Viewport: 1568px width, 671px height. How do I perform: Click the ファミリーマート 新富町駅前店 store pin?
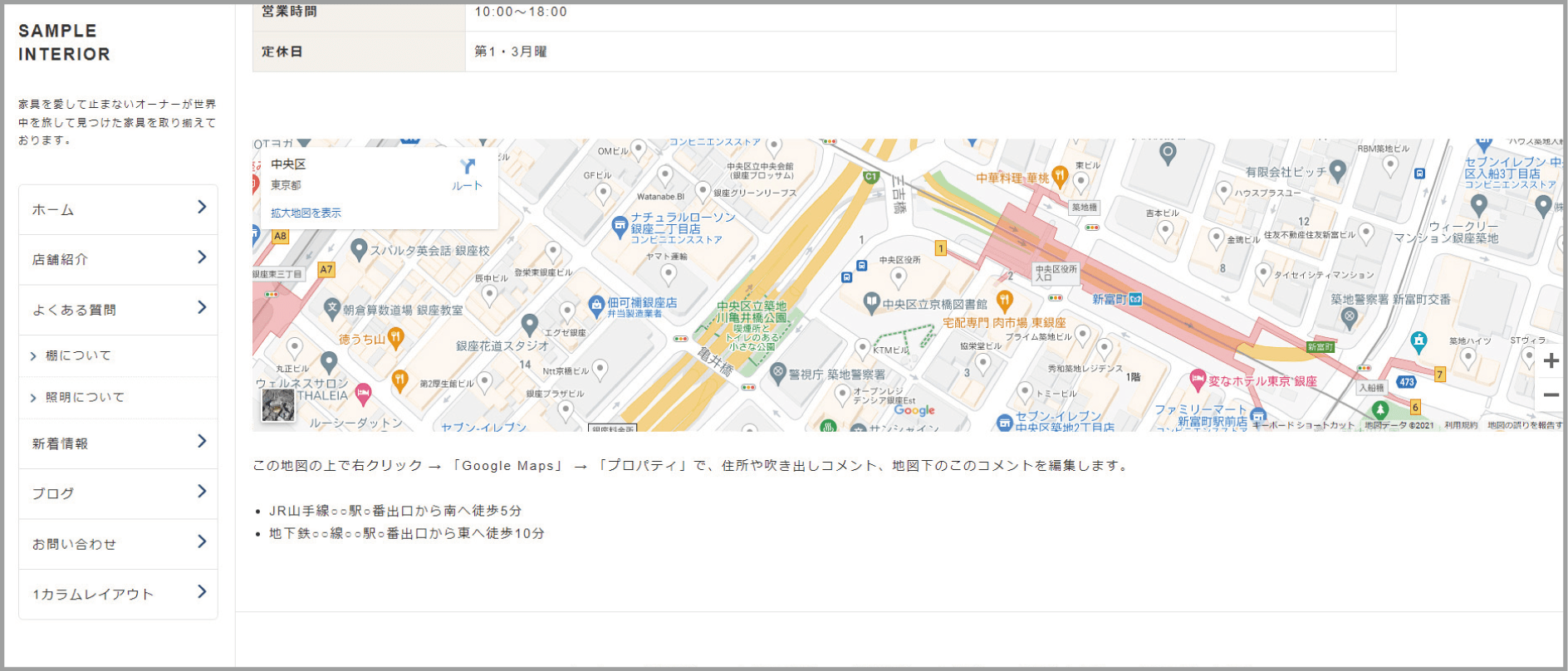pyautogui.click(x=1258, y=414)
